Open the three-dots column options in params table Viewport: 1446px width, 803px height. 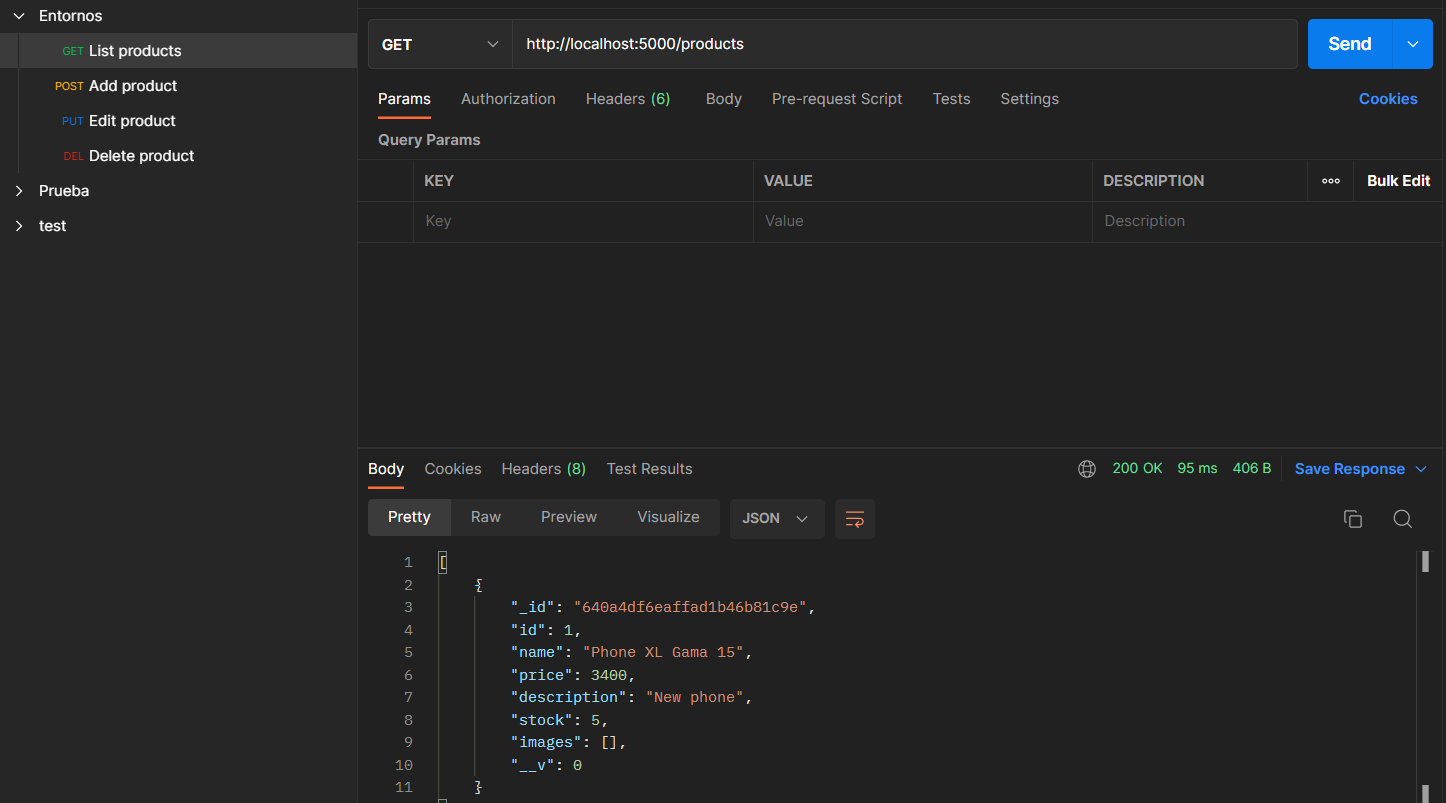[1330, 181]
